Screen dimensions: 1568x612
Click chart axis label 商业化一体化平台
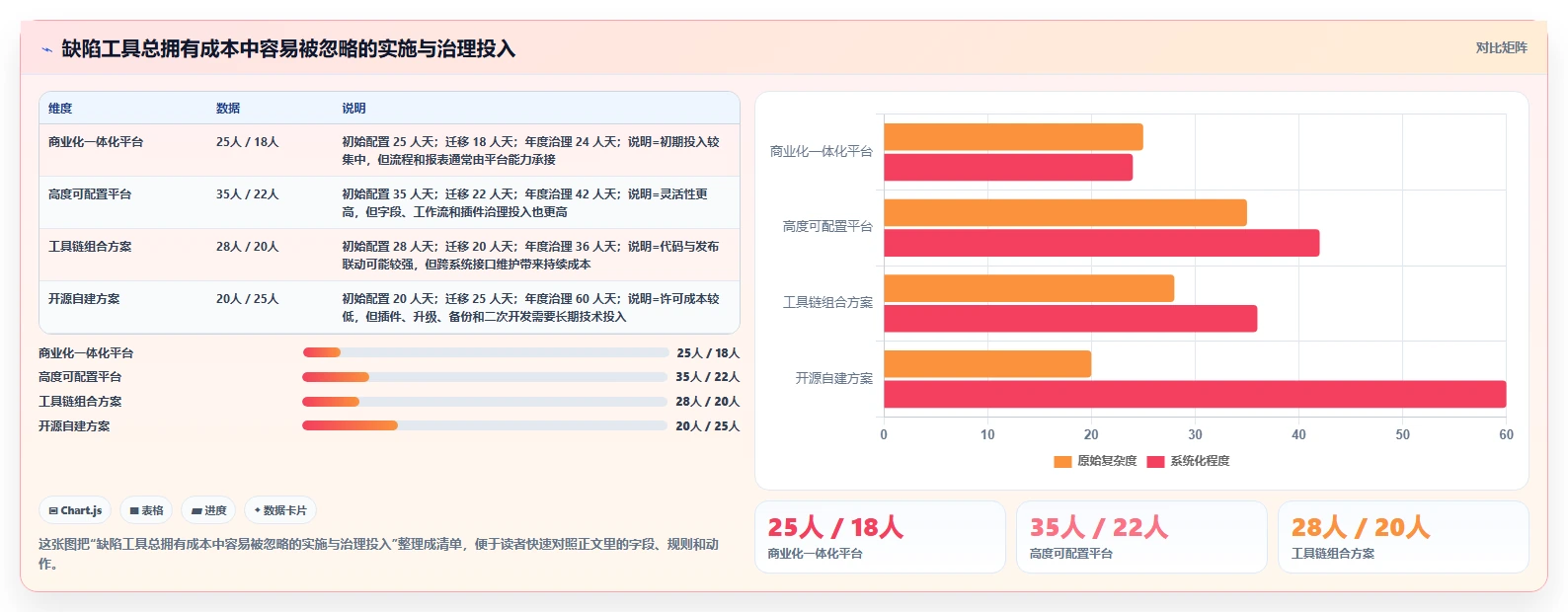coord(822,151)
